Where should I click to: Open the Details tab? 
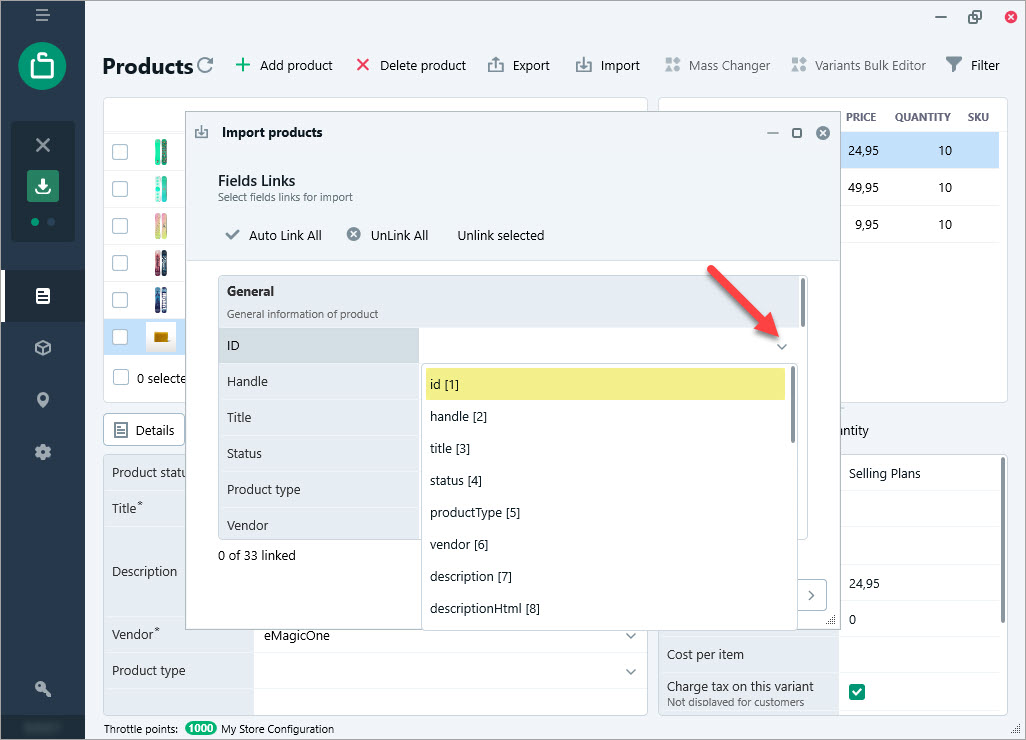[x=144, y=430]
